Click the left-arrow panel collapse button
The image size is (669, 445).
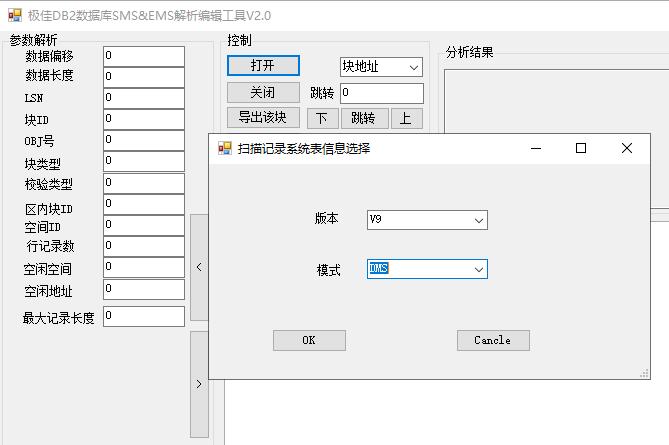[199, 267]
